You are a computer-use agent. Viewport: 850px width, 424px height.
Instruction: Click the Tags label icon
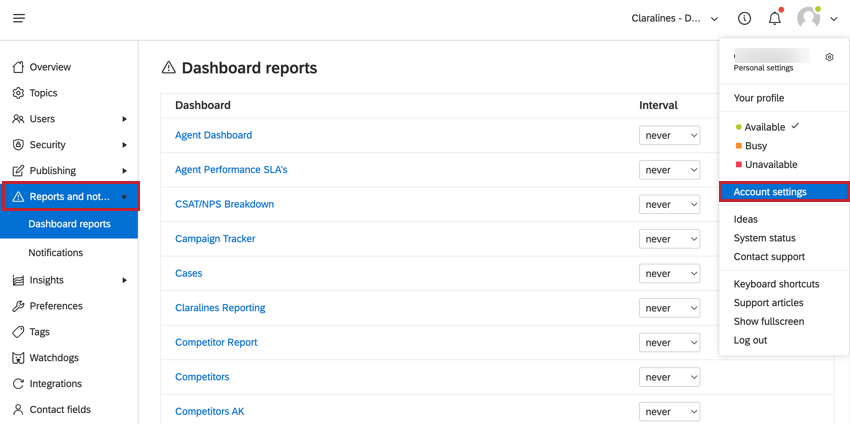18,332
